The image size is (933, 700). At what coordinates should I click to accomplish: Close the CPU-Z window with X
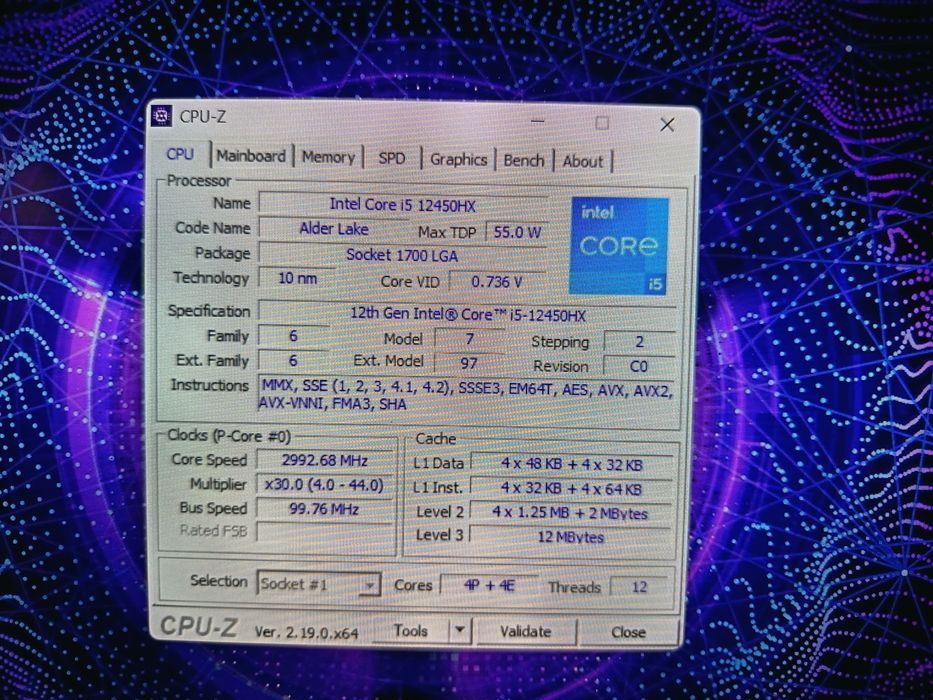tap(667, 124)
